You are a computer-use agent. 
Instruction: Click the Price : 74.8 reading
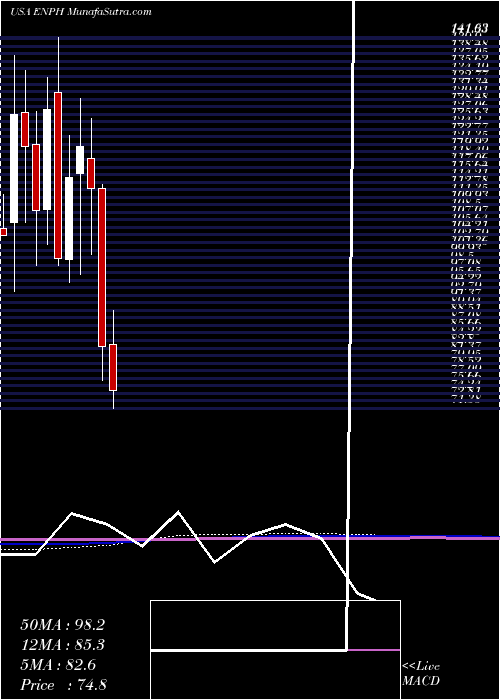tap(63, 685)
